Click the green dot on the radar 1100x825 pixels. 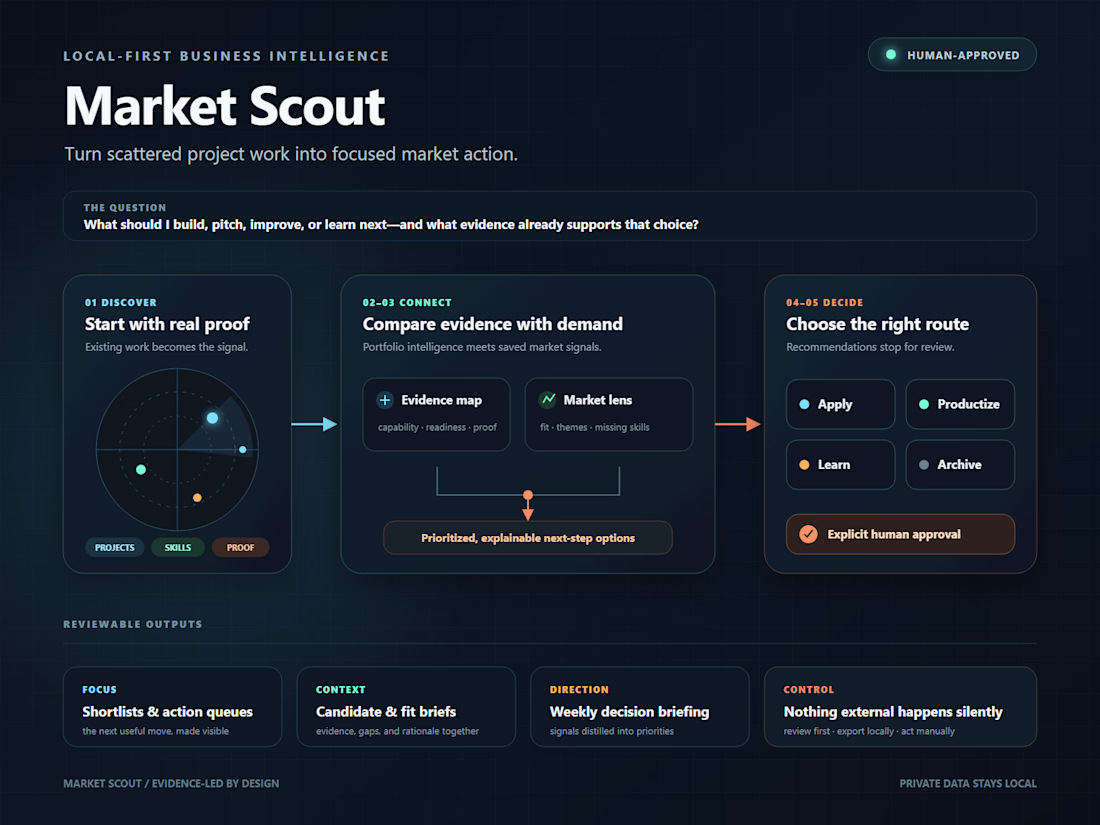[141, 469]
